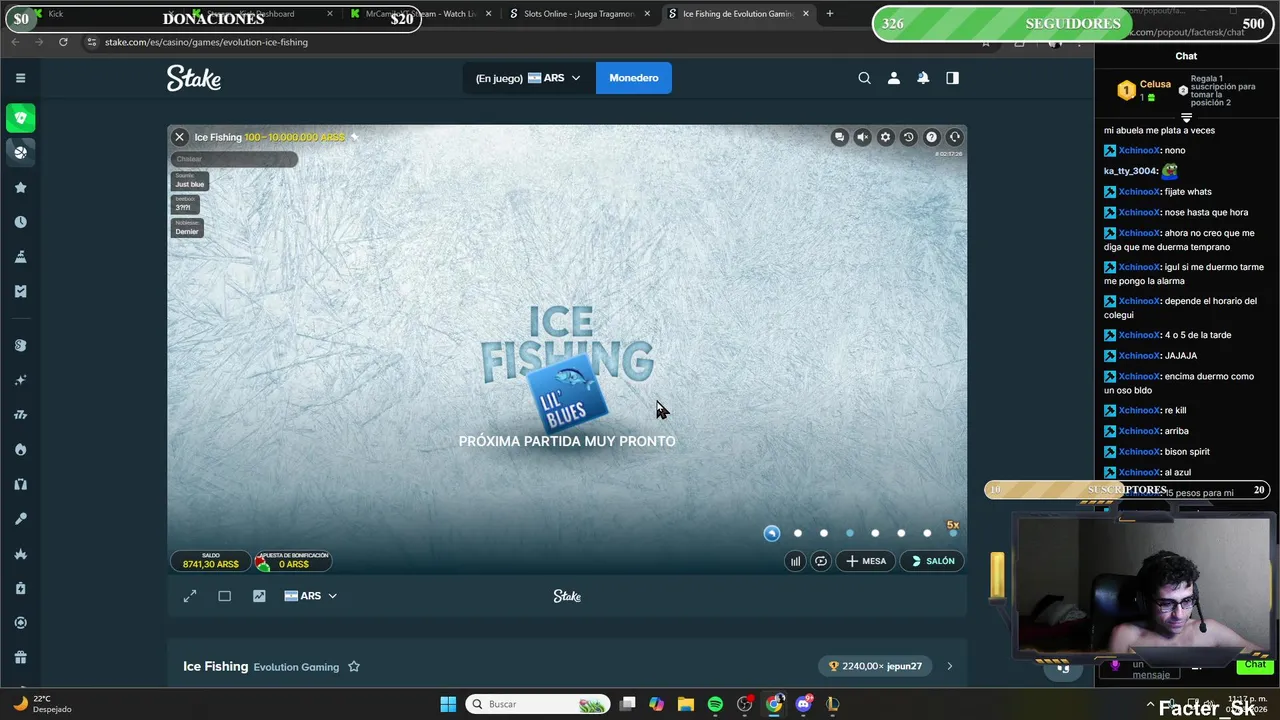Image resolution: width=1280 pixels, height=720 pixels.
Task: Click the Chatear chat input in game
Action: point(235,159)
